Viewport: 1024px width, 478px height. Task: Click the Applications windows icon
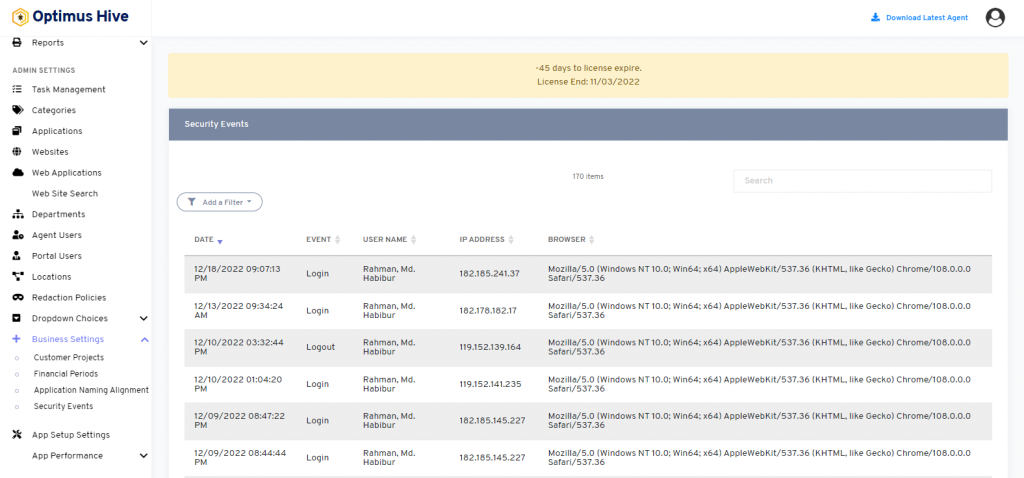coord(18,131)
